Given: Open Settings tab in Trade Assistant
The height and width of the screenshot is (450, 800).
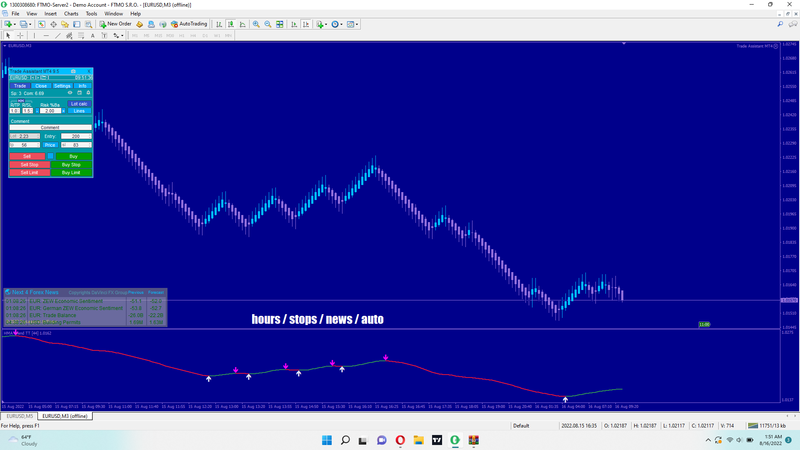Looking at the screenshot, I should pyautogui.click(x=62, y=86).
